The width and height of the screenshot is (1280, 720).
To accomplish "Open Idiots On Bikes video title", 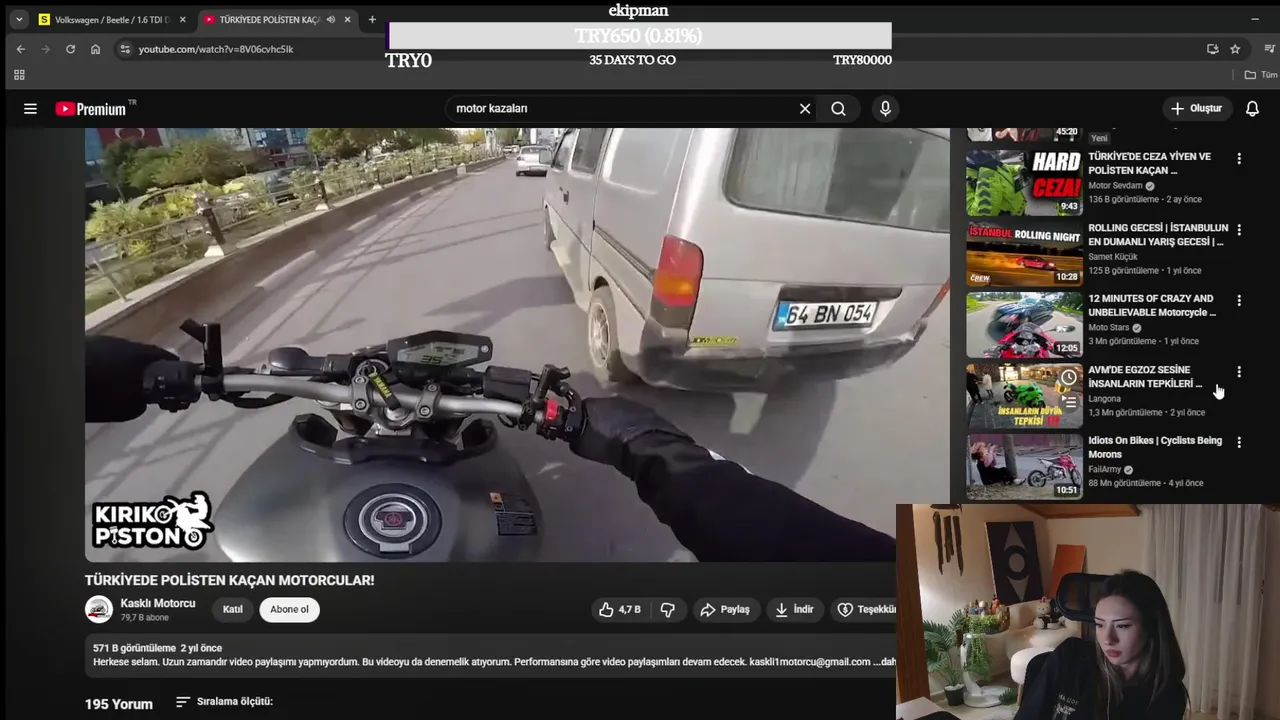I will (x=1155, y=447).
